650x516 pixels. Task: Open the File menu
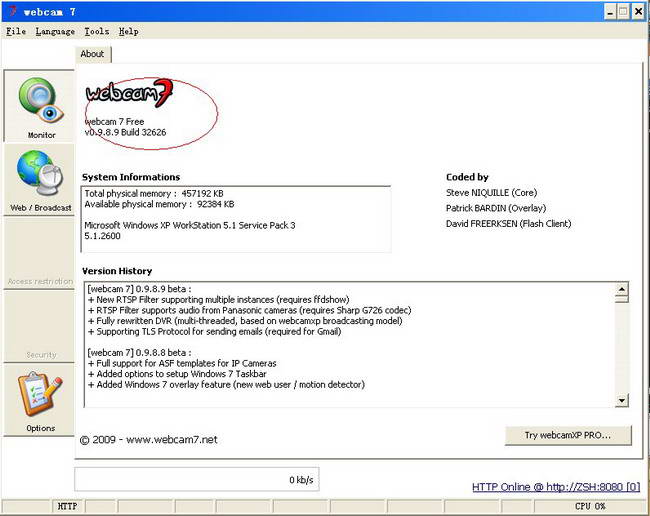[x=16, y=31]
